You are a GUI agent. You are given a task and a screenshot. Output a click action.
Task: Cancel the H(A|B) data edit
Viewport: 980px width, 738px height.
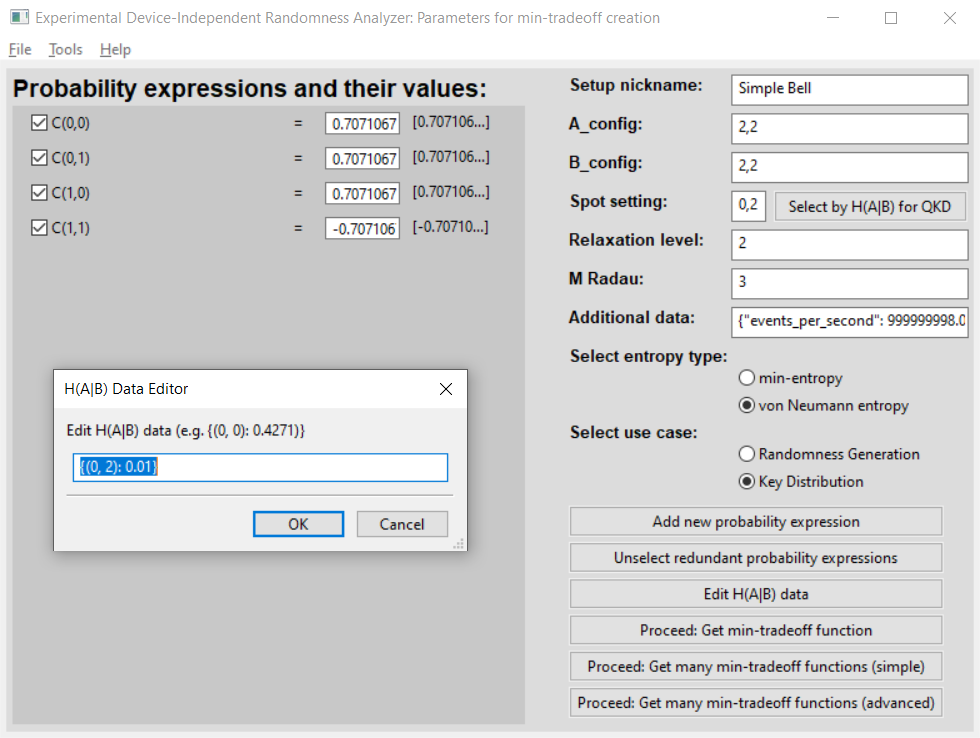[401, 524]
